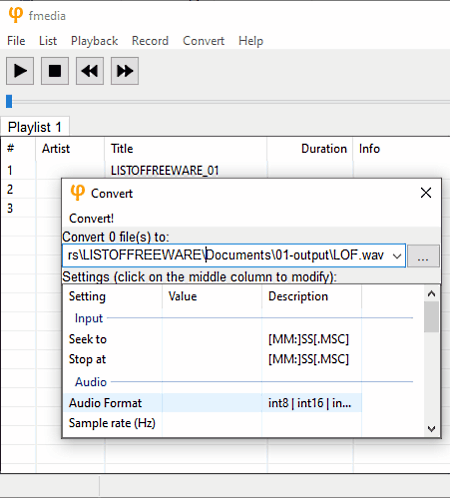Click the settings list scroll up arrow

[x=431, y=294]
